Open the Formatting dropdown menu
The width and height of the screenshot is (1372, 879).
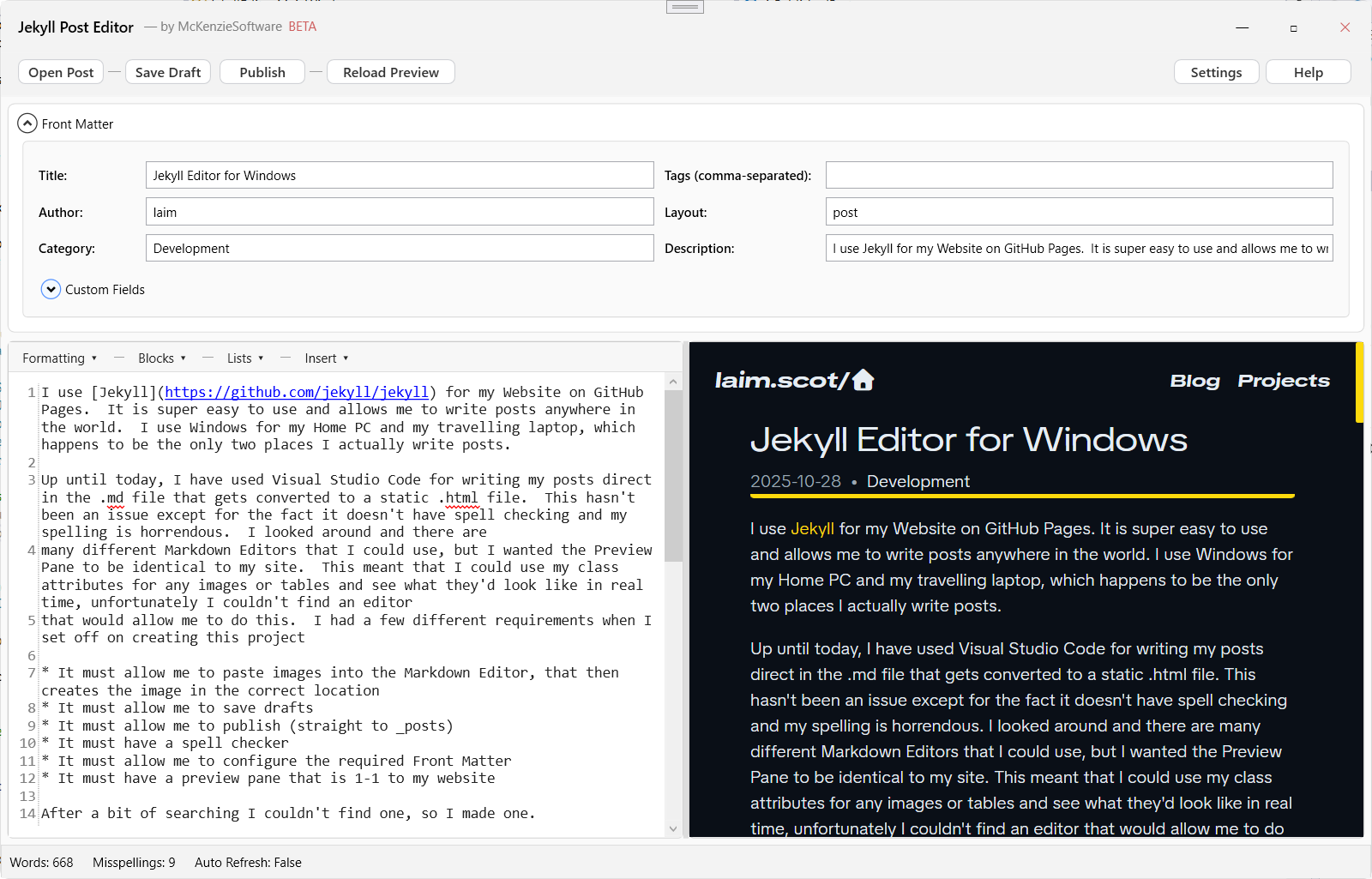pyautogui.click(x=58, y=358)
